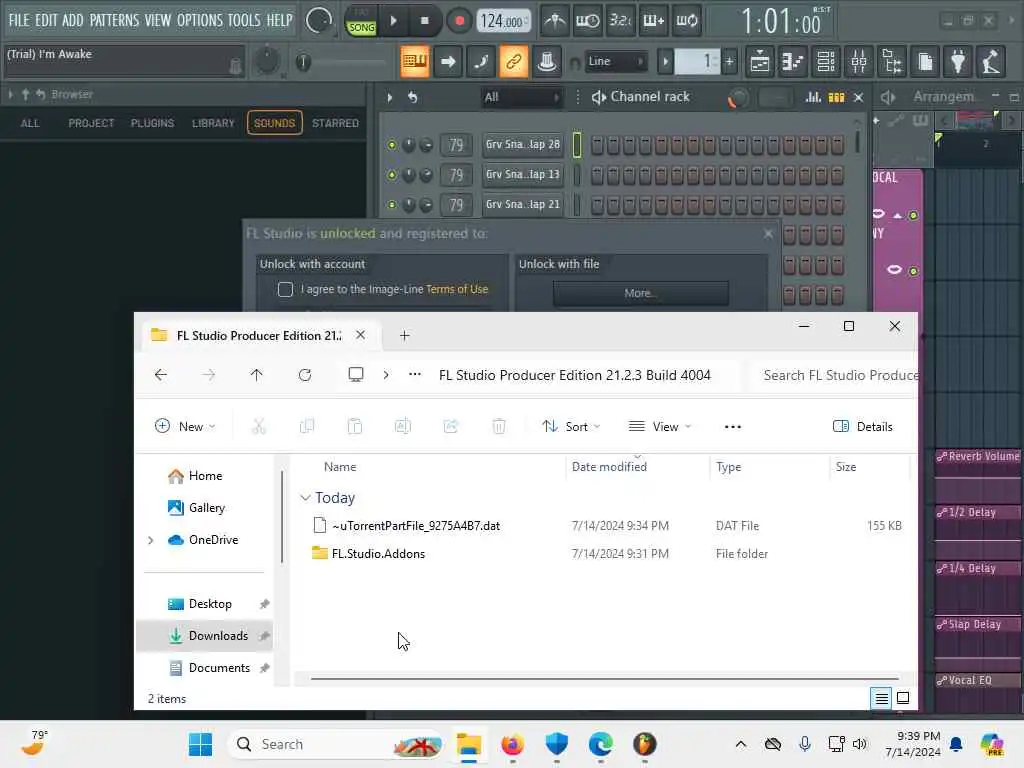1024x768 pixels.
Task: Open the Line snap dropdown
Action: (x=616, y=61)
